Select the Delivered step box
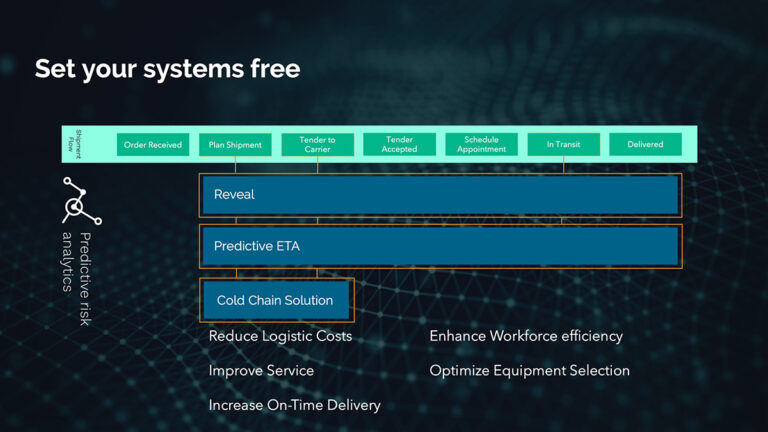Image resolution: width=768 pixels, height=432 pixels. (x=646, y=144)
